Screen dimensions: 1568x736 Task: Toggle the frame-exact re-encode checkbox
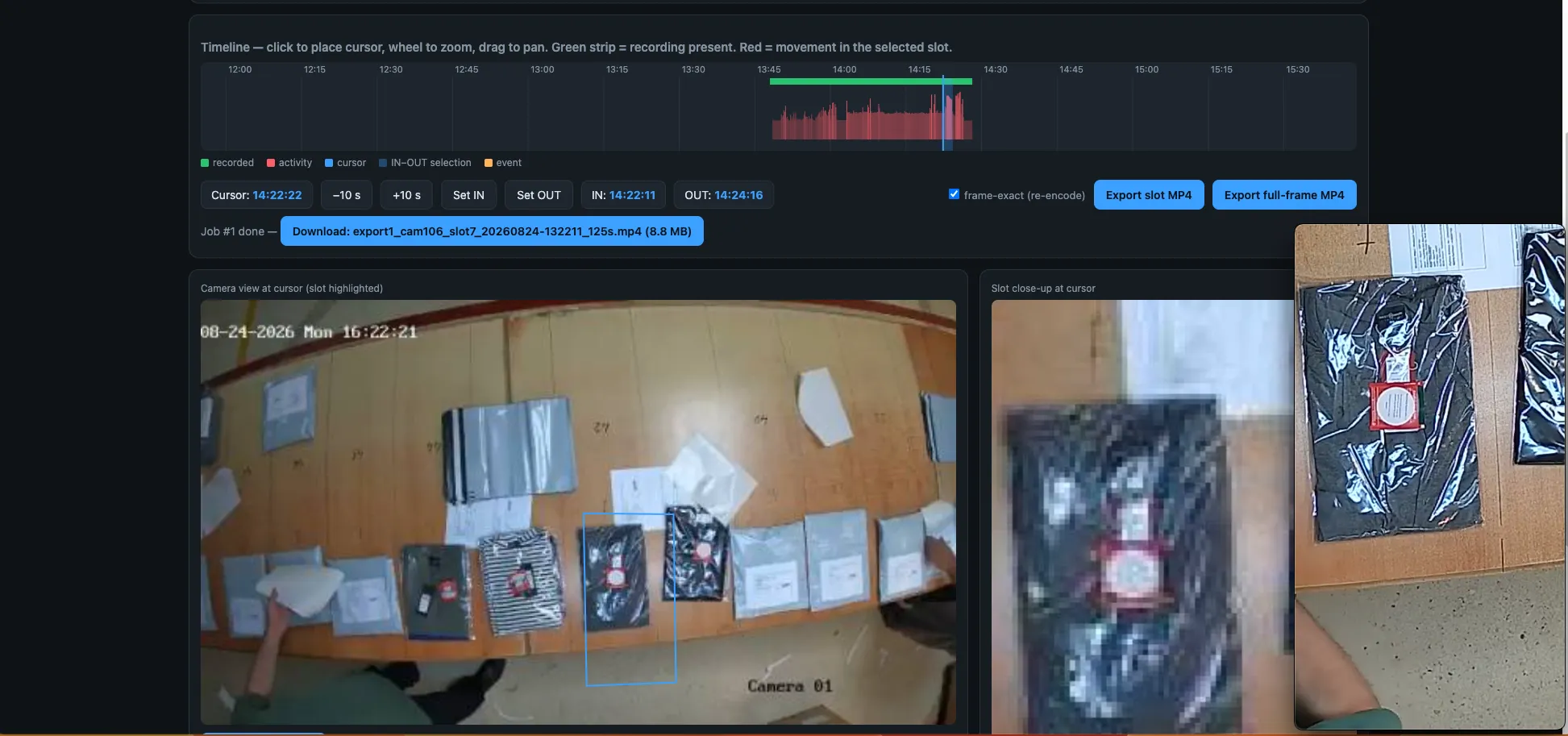tap(954, 194)
